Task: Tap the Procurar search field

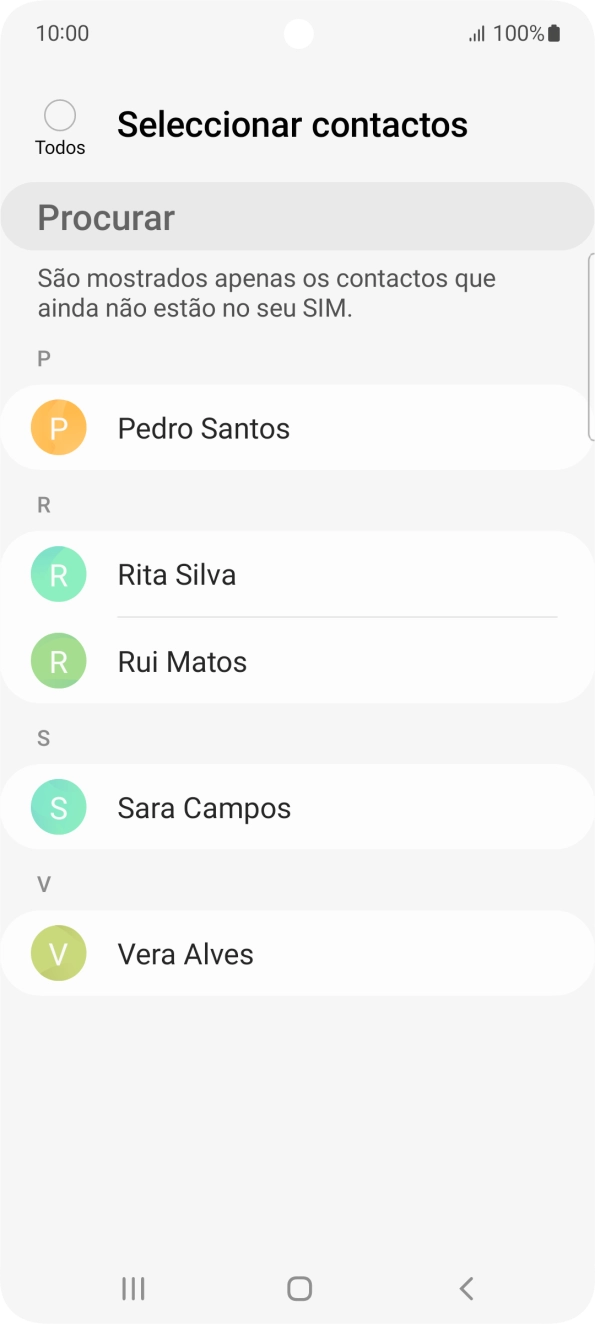Action: pyautogui.click(x=297, y=216)
